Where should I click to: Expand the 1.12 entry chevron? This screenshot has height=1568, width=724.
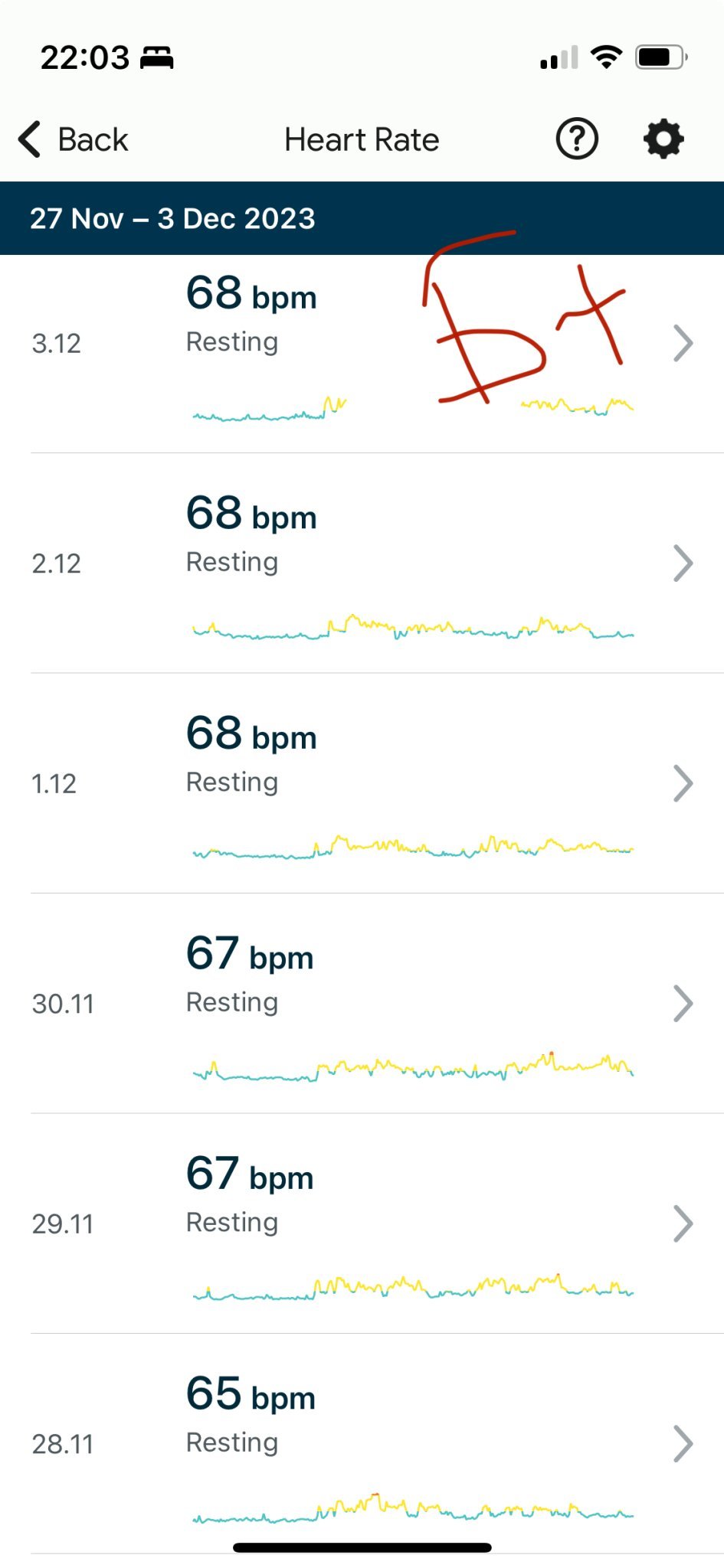click(x=683, y=783)
